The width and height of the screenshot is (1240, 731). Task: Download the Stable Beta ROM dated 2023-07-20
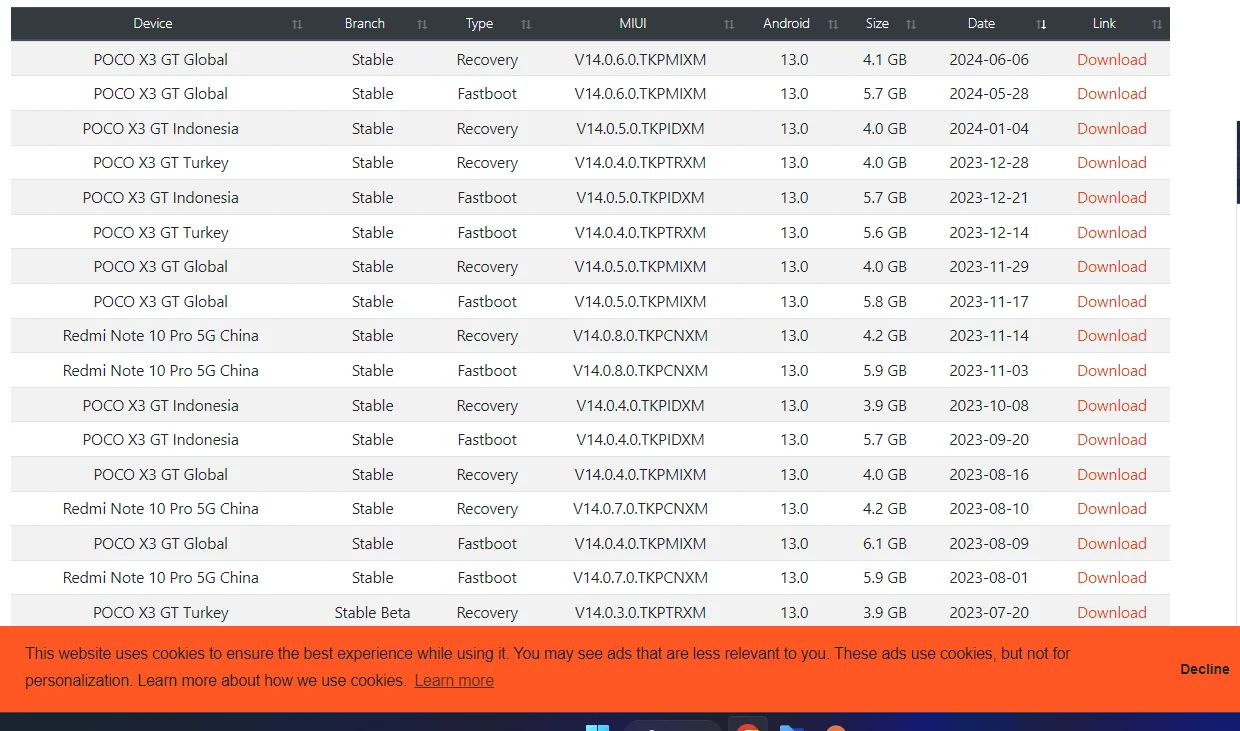1112,612
